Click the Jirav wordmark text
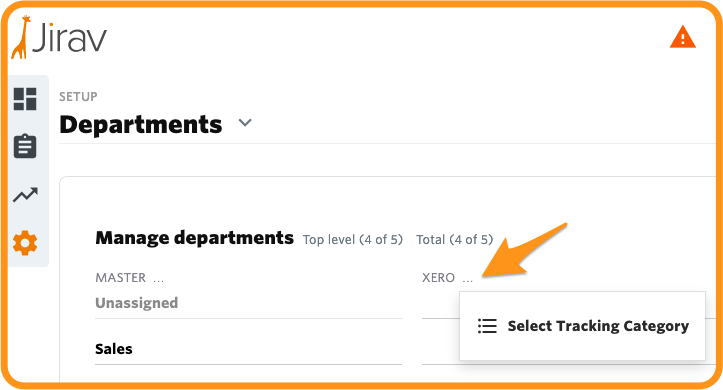The image size is (723, 390). (x=69, y=38)
